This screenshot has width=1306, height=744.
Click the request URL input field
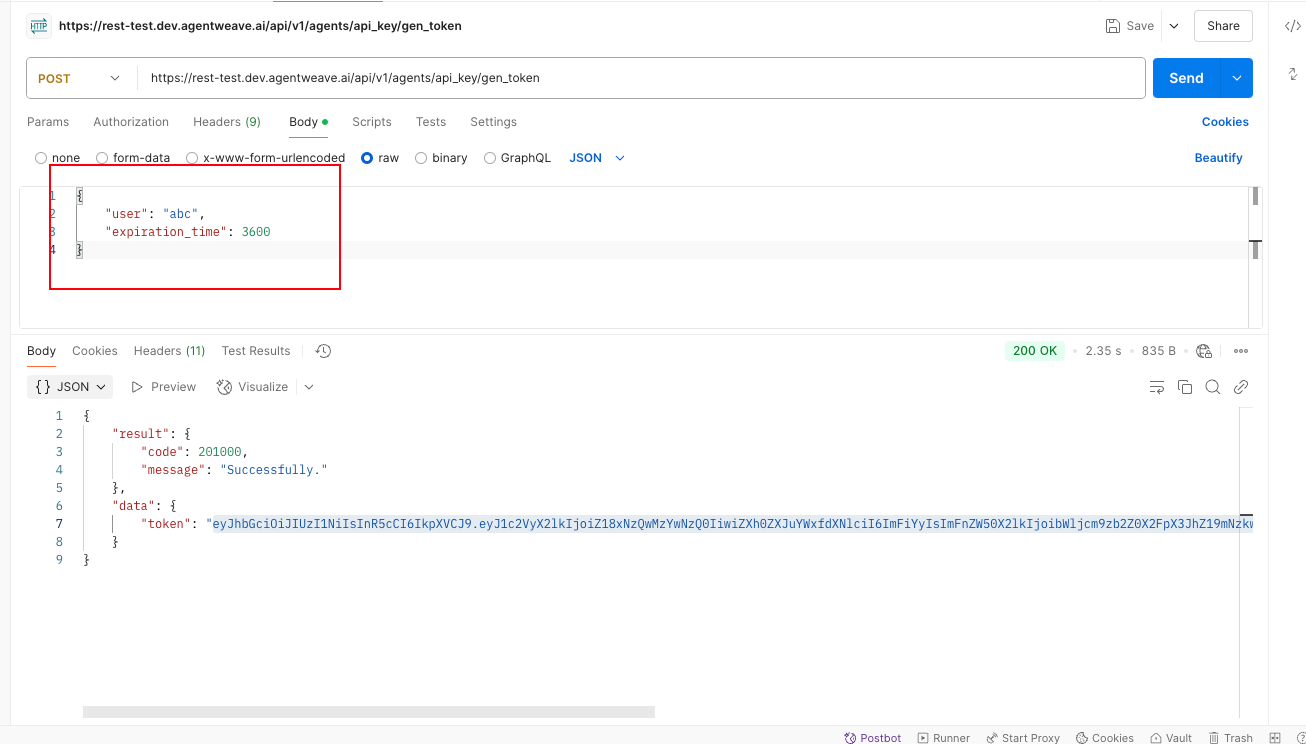click(x=640, y=78)
